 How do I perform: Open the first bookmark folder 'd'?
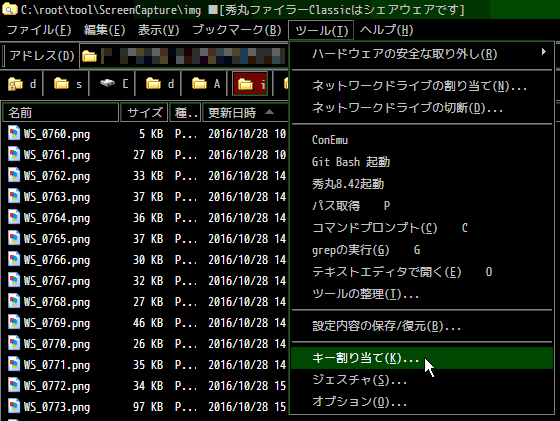coord(22,84)
